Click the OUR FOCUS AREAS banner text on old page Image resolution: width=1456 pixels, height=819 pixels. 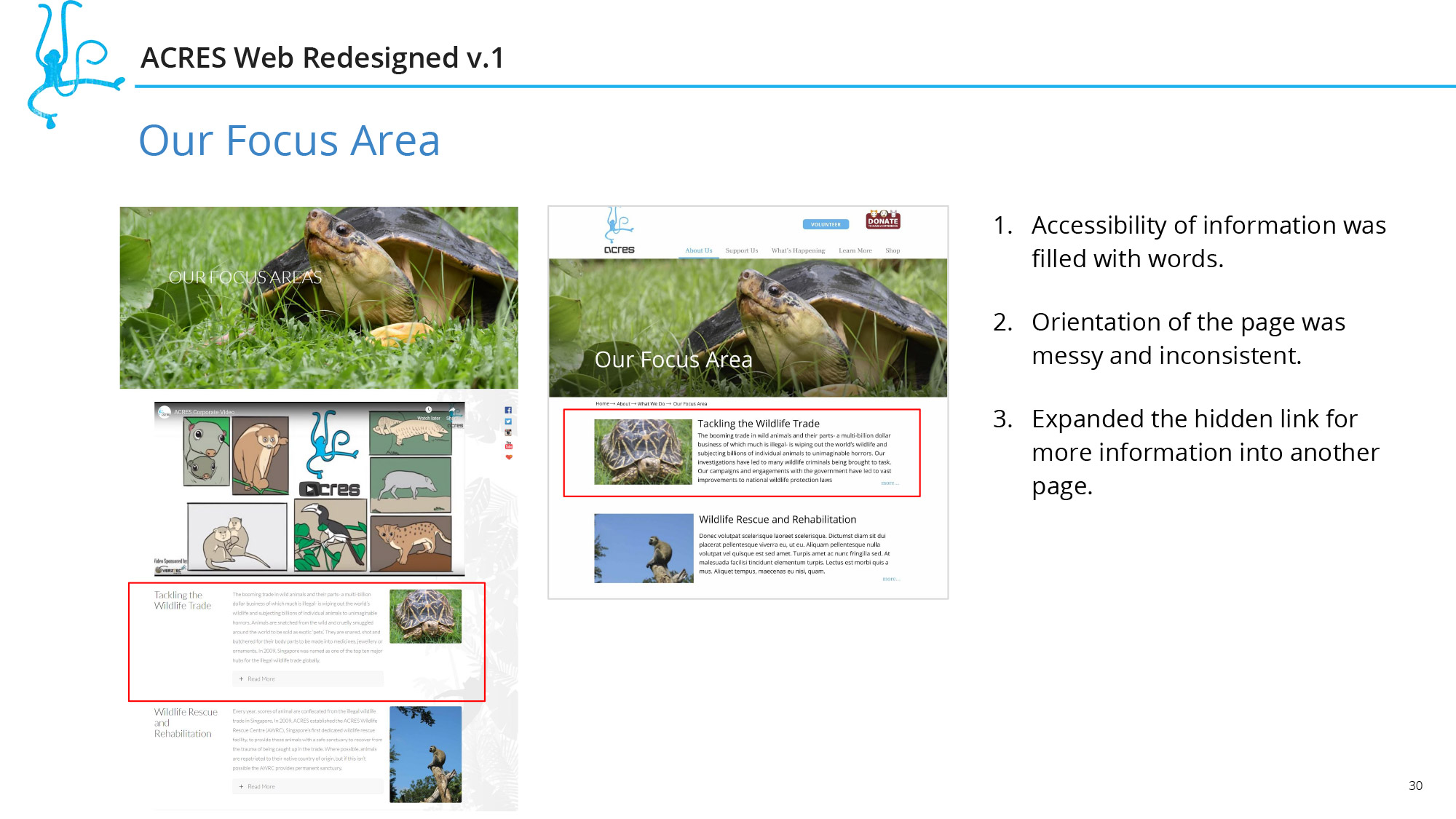[x=245, y=277]
